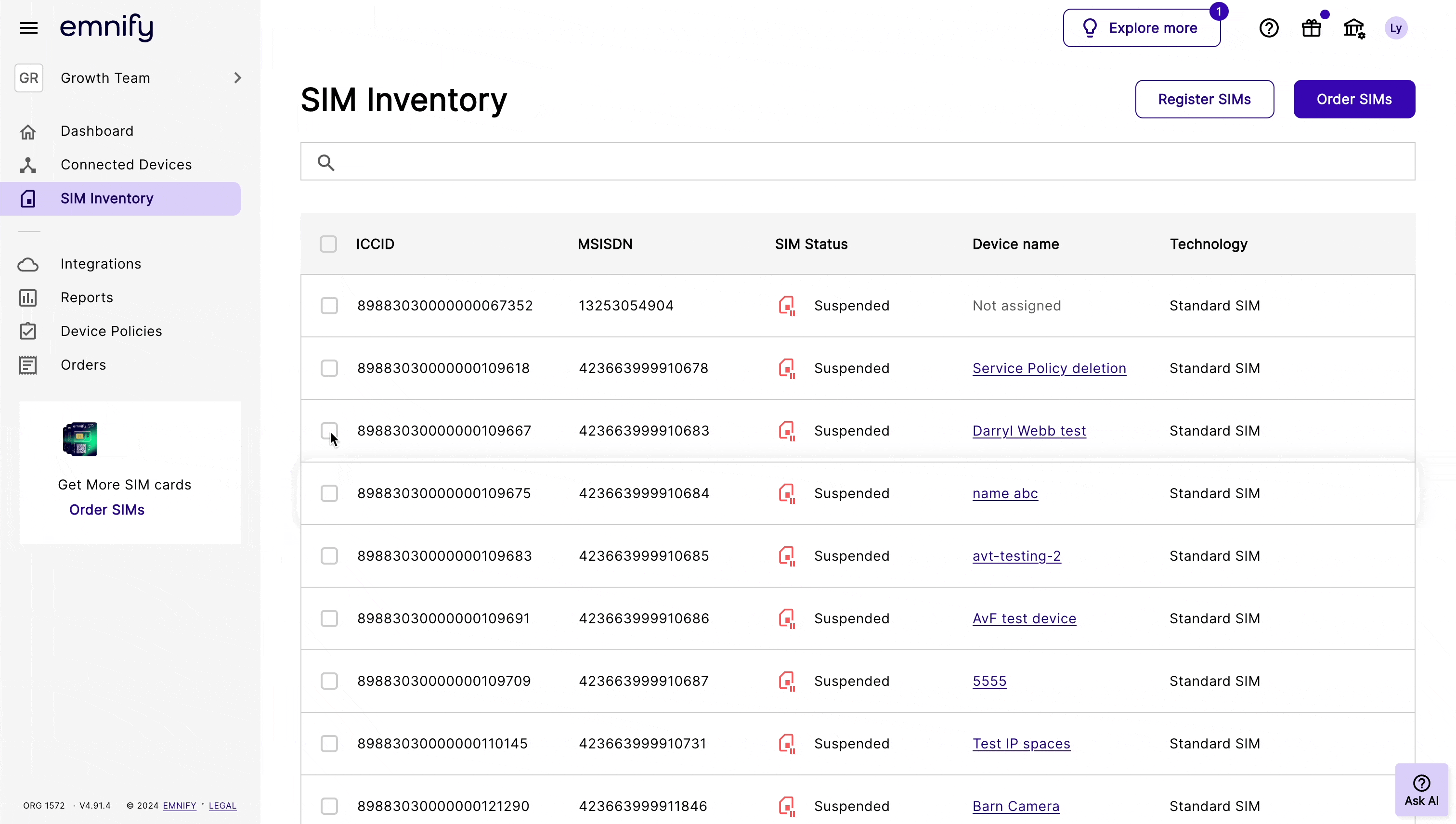Click the Register SIMs button
The height and width of the screenshot is (824, 1456).
click(1204, 99)
